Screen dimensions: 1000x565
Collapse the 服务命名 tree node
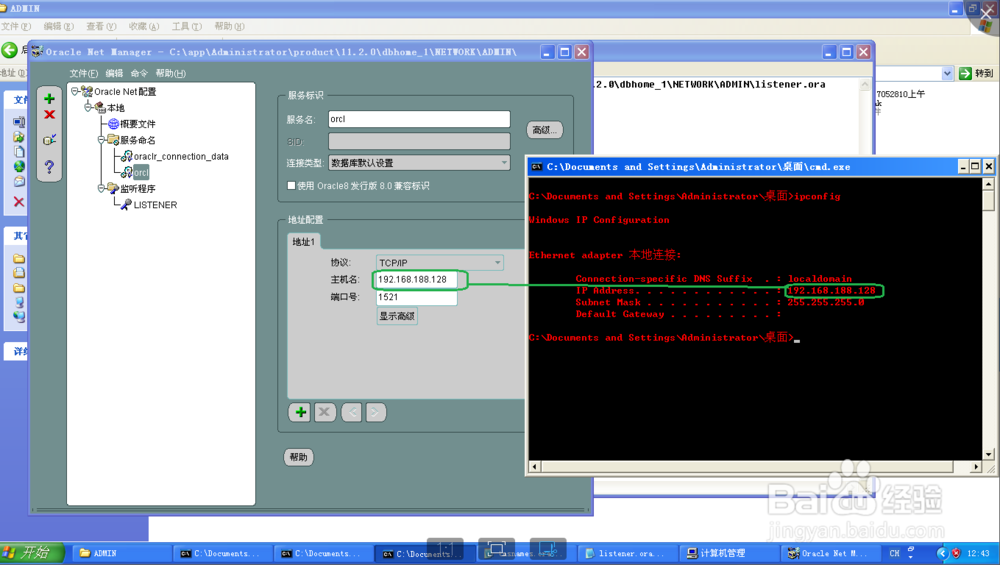coord(101,140)
